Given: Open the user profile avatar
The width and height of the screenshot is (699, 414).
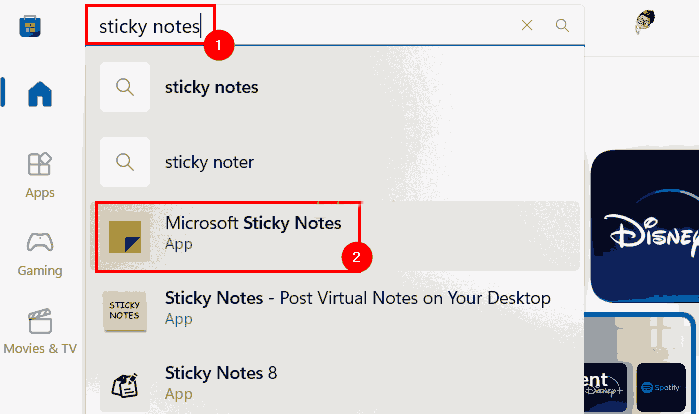Looking at the screenshot, I should click(645, 22).
